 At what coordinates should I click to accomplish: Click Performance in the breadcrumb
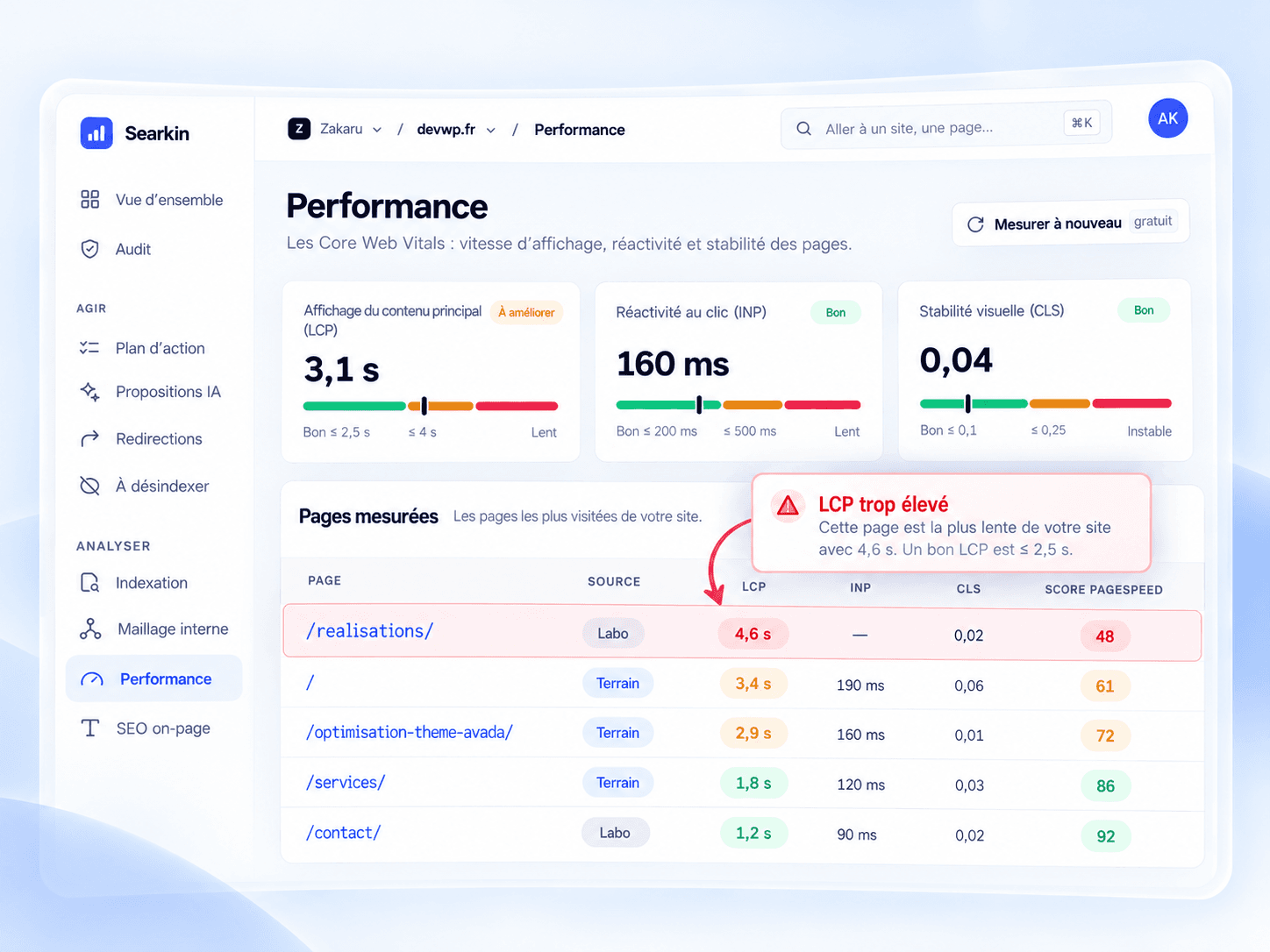(579, 130)
